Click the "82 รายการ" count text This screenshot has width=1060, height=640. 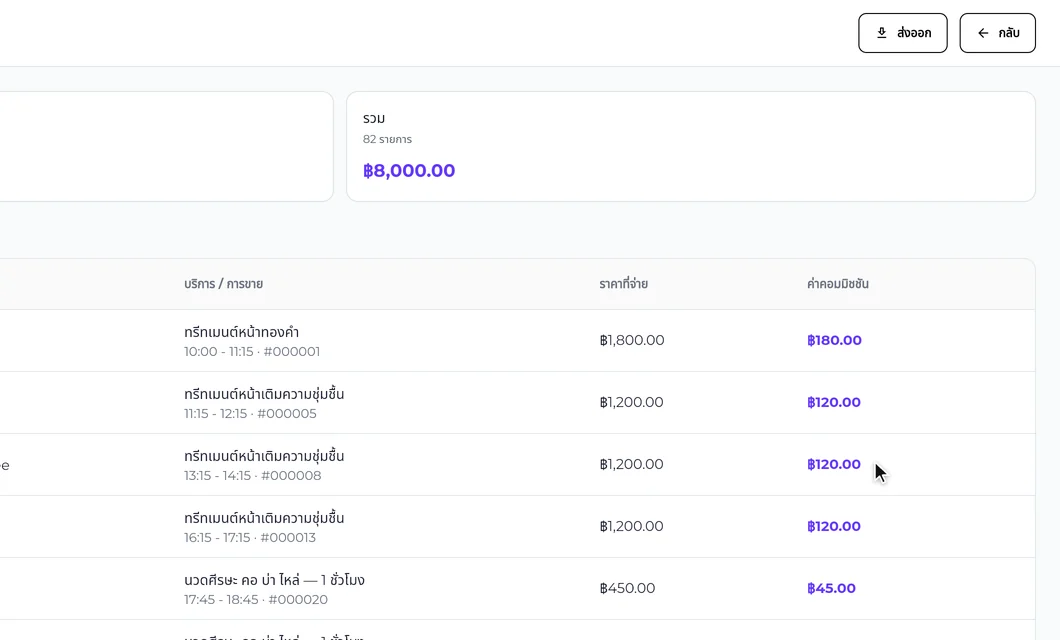(387, 139)
